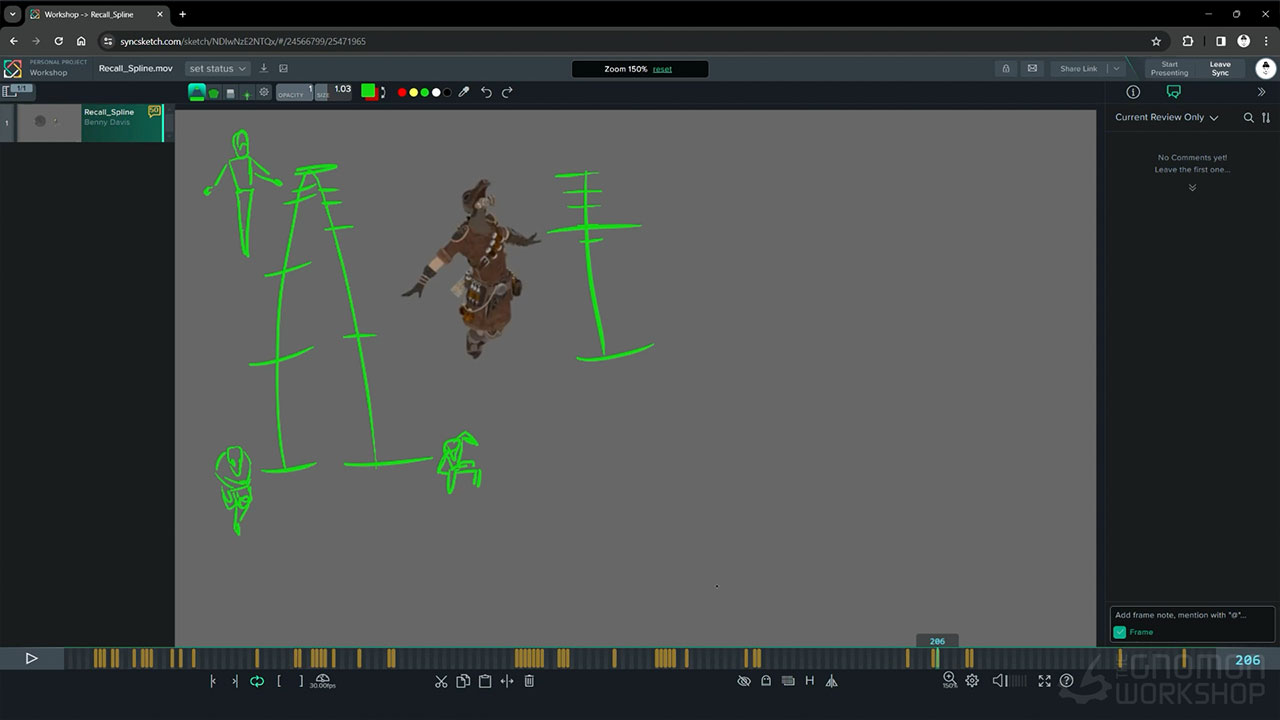Select the eyedropper color picker tool
This screenshot has width=1280, height=720.
[464, 92]
